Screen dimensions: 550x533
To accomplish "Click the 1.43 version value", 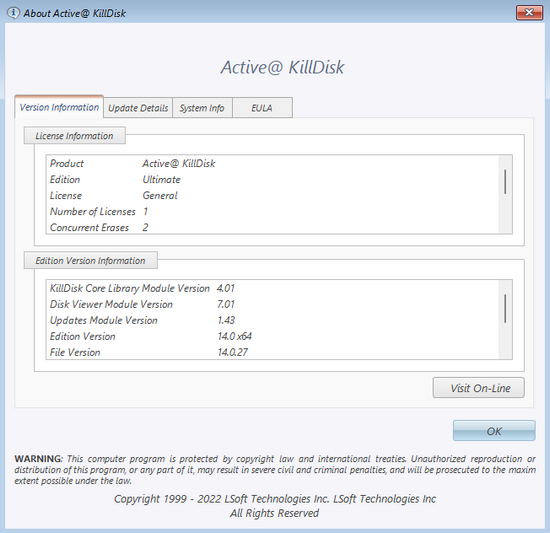I will tap(226, 321).
